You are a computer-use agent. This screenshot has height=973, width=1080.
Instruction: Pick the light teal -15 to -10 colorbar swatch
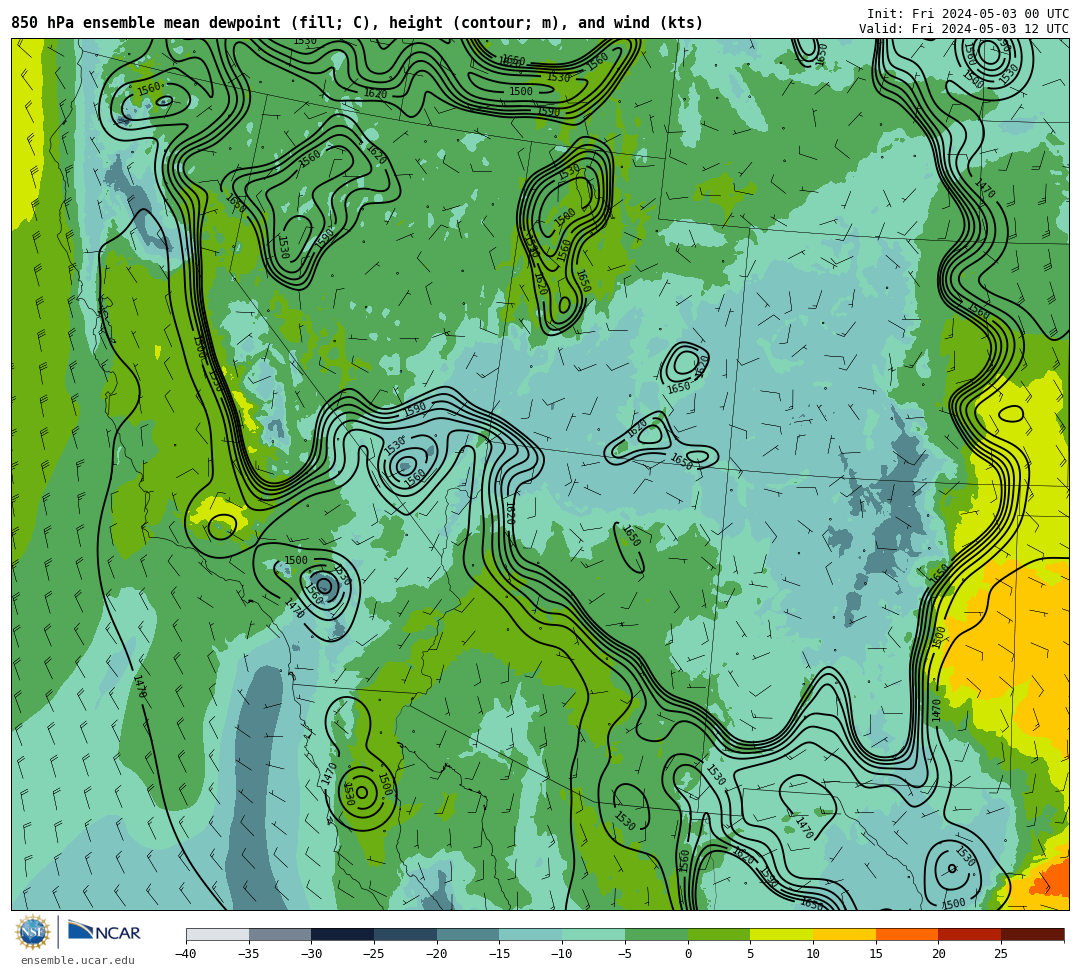[531, 934]
